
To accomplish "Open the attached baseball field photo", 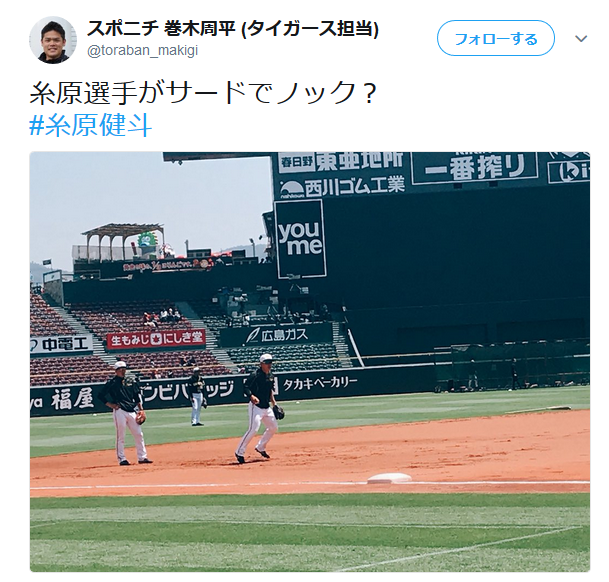I will click(310, 361).
